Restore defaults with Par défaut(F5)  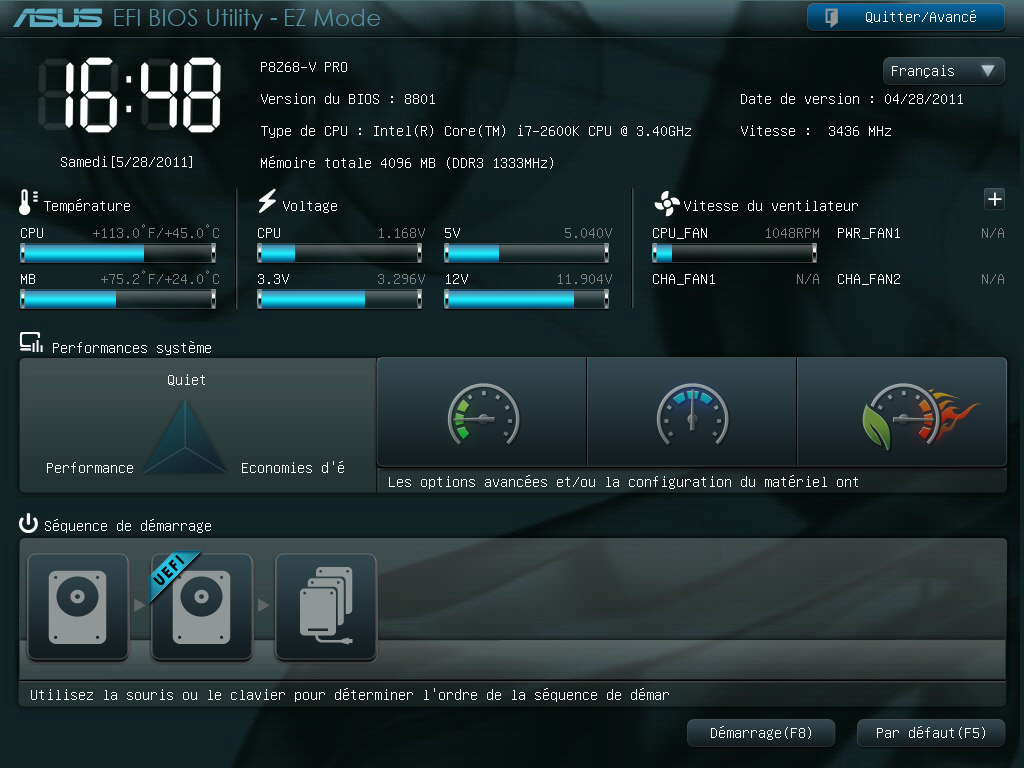click(930, 732)
